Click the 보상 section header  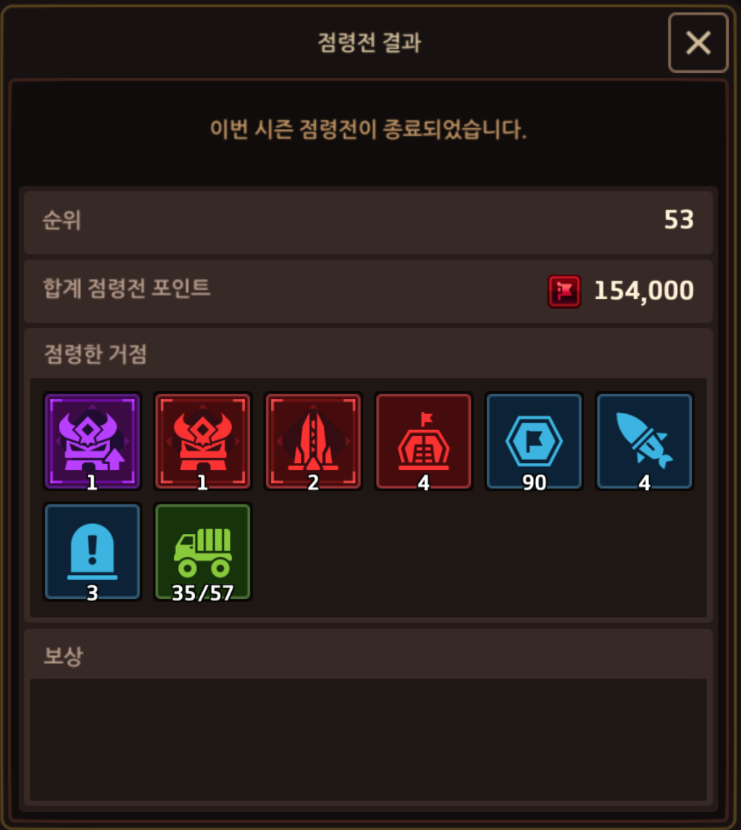click(64, 656)
